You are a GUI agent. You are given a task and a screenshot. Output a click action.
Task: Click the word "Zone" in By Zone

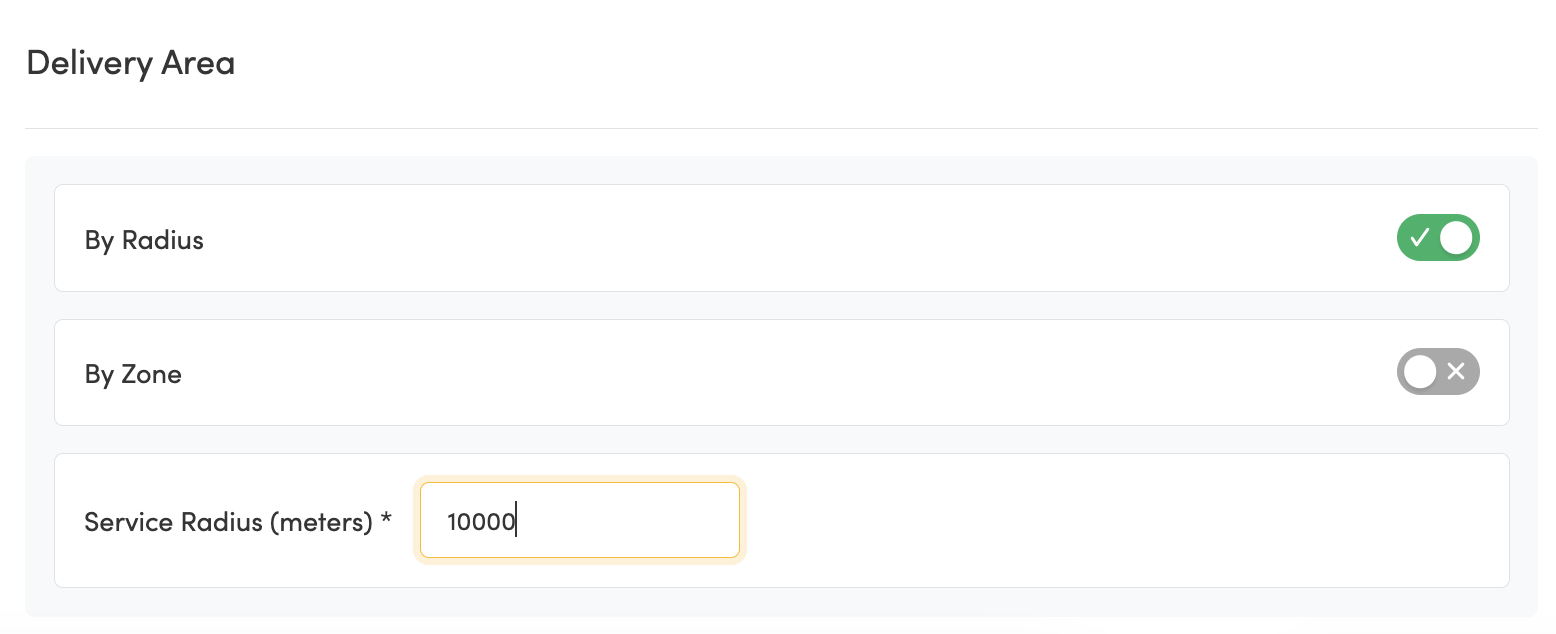point(151,375)
